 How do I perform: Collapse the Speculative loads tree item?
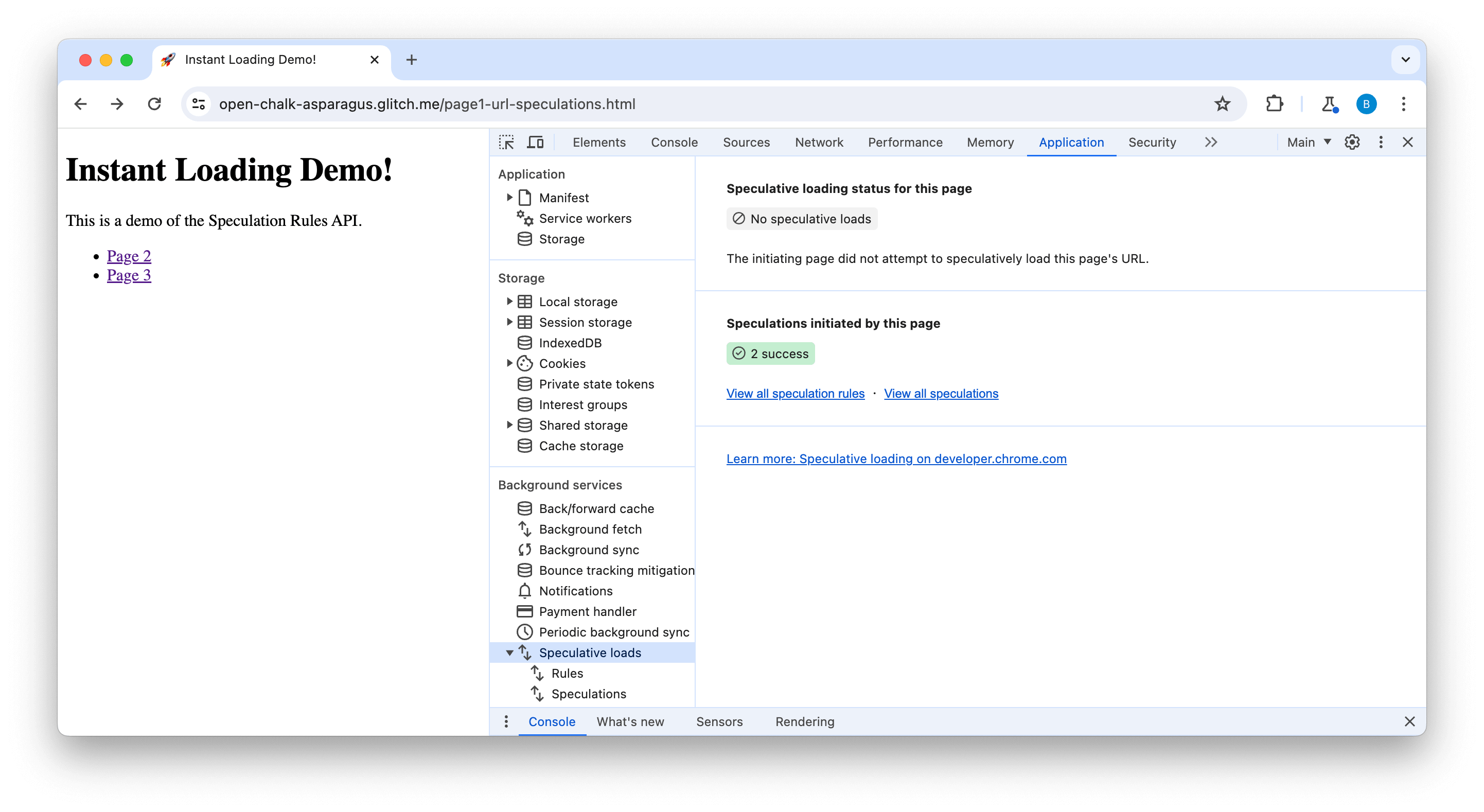[x=509, y=652]
